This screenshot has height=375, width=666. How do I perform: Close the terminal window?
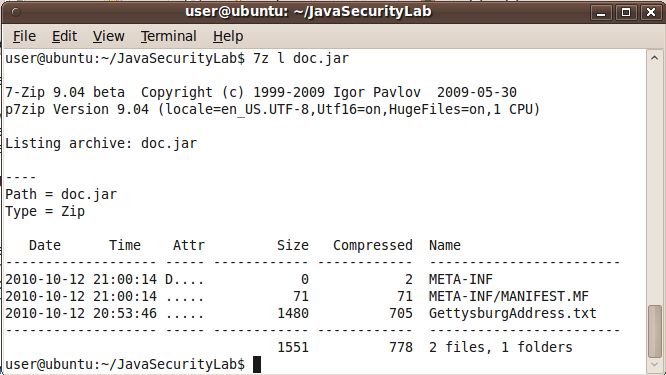(x=651, y=12)
